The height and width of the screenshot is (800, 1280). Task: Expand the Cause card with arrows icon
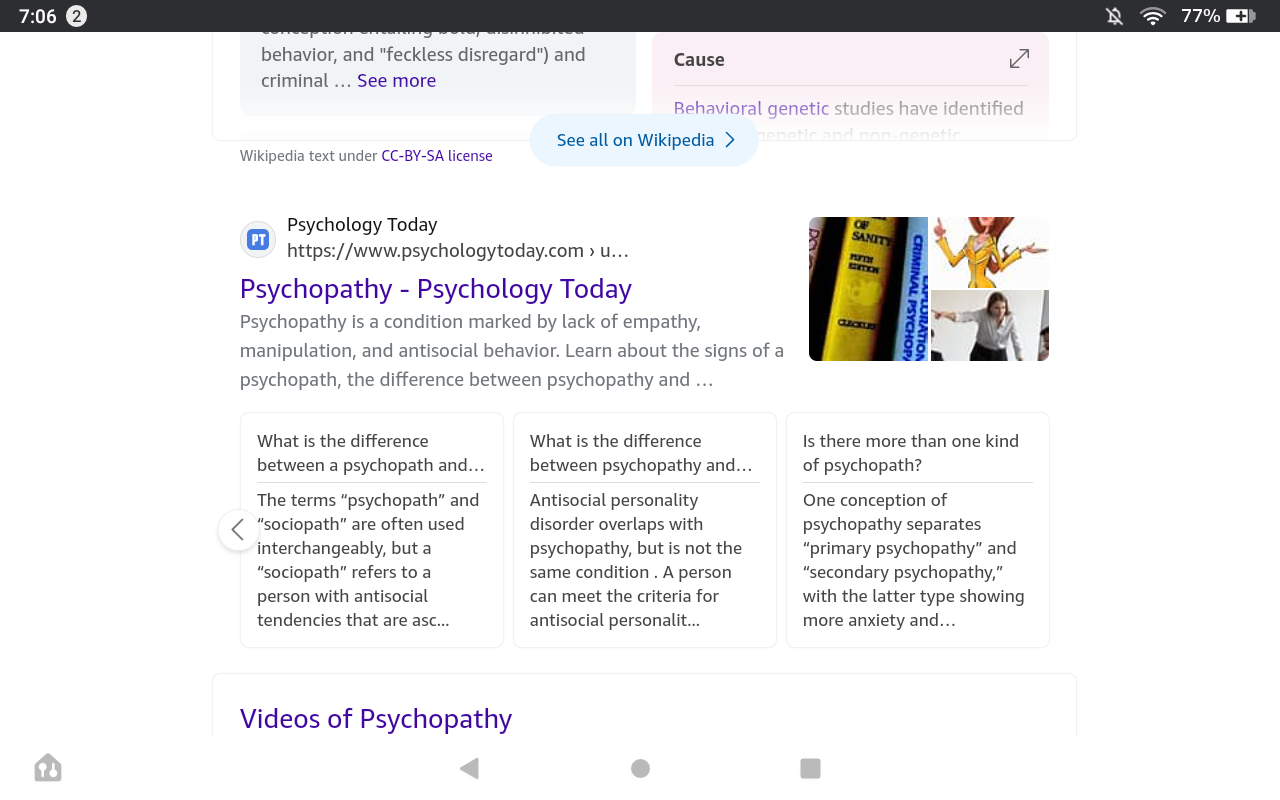tap(1019, 59)
